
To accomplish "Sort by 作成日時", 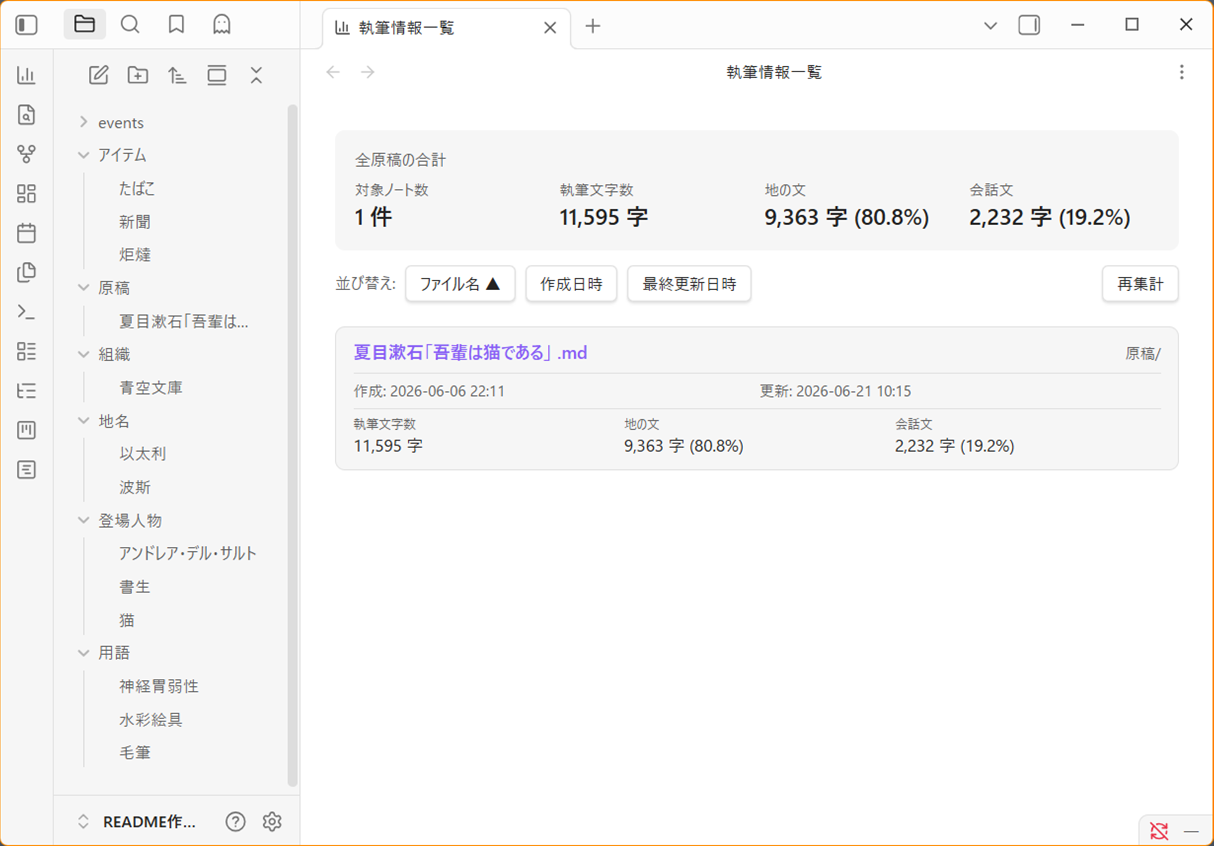I will [571, 284].
